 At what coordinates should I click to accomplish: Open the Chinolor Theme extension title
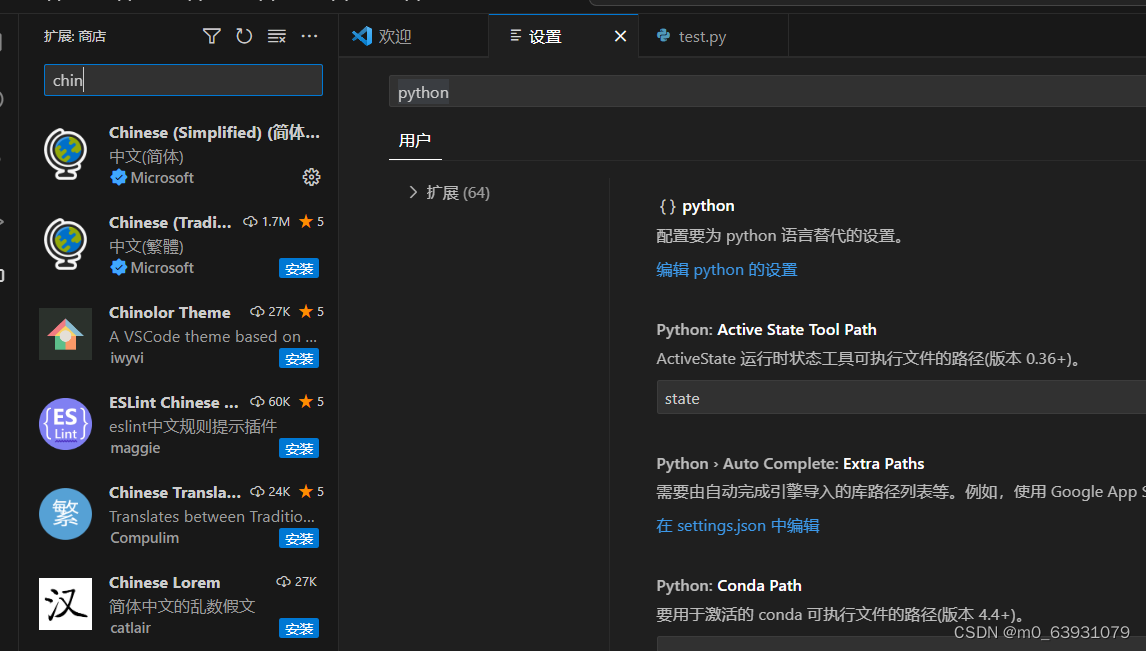point(170,312)
